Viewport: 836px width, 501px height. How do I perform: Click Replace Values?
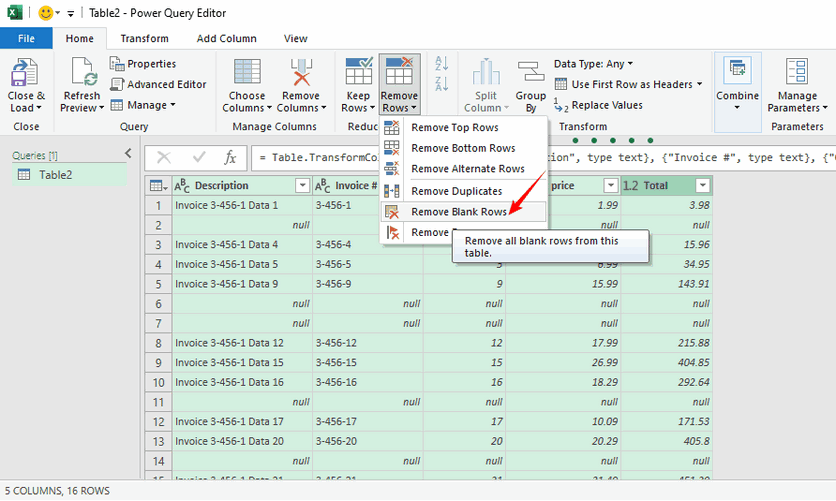point(598,106)
